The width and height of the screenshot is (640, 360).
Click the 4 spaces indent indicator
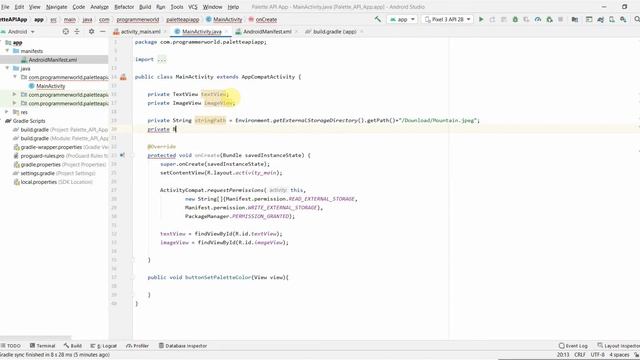[620, 355]
